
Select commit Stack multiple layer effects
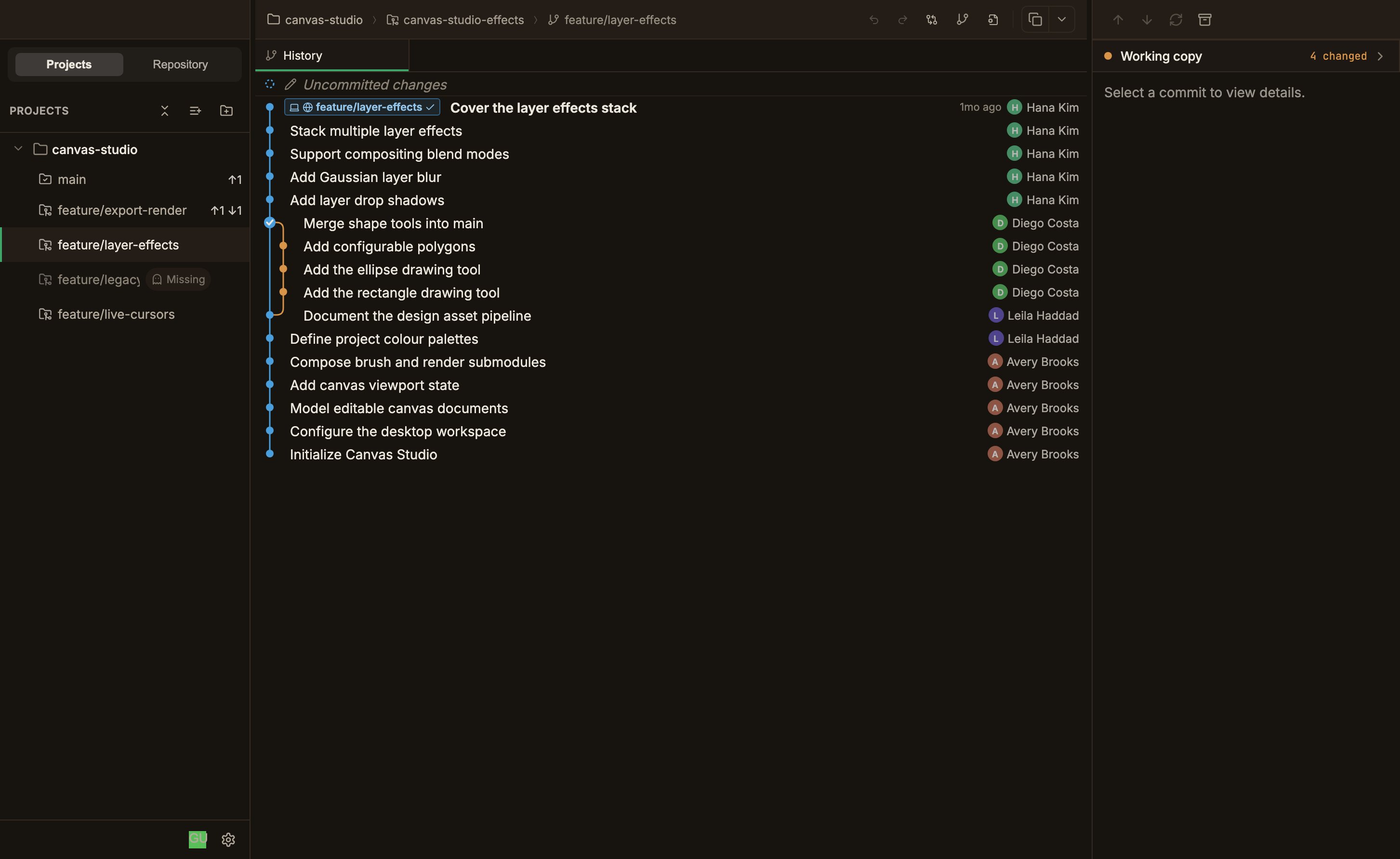(x=671, y=130)
